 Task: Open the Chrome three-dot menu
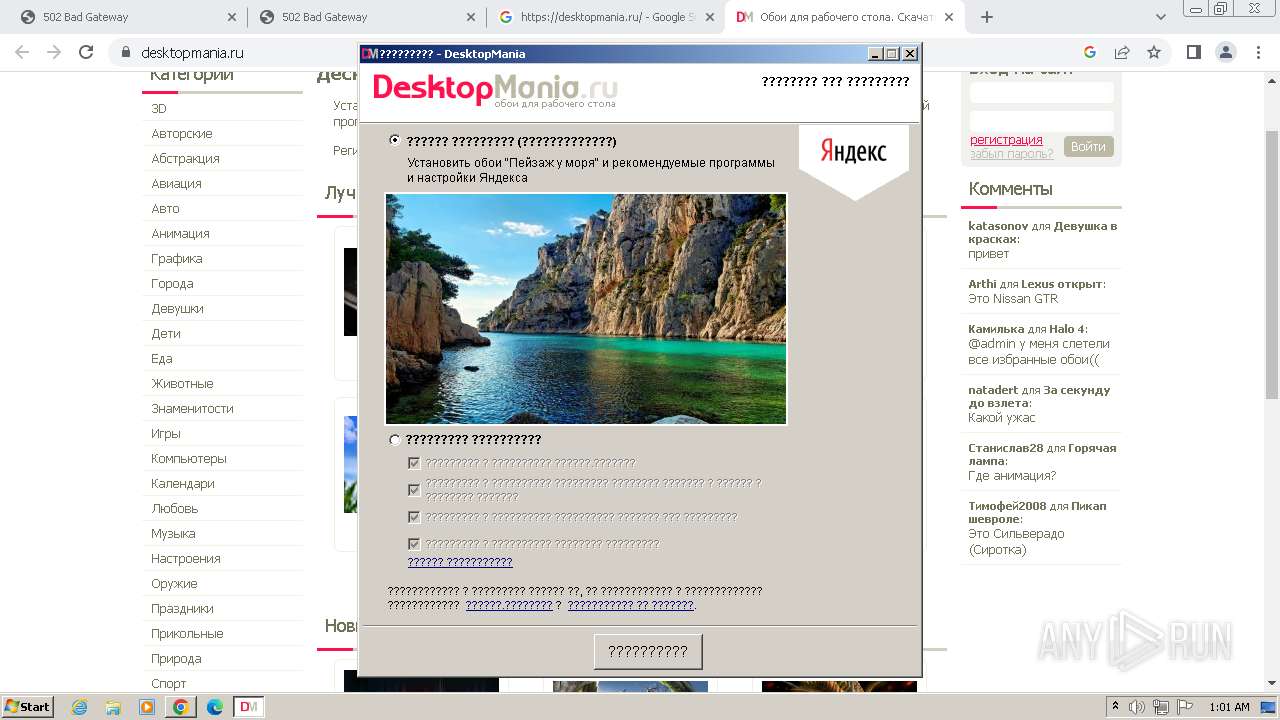pyautogui.click(x=1258, y=53)
